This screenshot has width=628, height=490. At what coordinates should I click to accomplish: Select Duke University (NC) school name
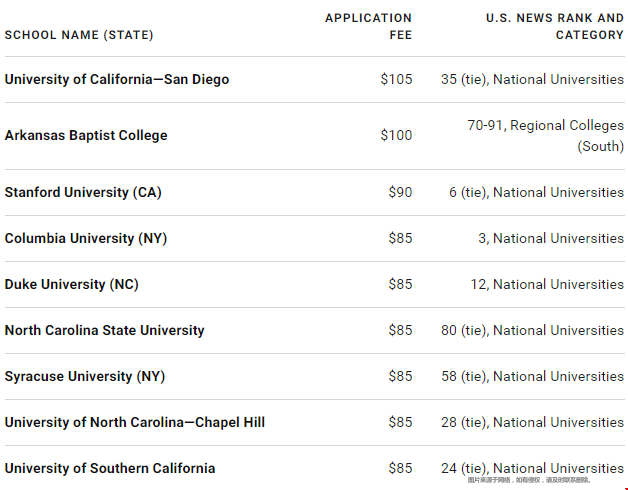(72, 284)
